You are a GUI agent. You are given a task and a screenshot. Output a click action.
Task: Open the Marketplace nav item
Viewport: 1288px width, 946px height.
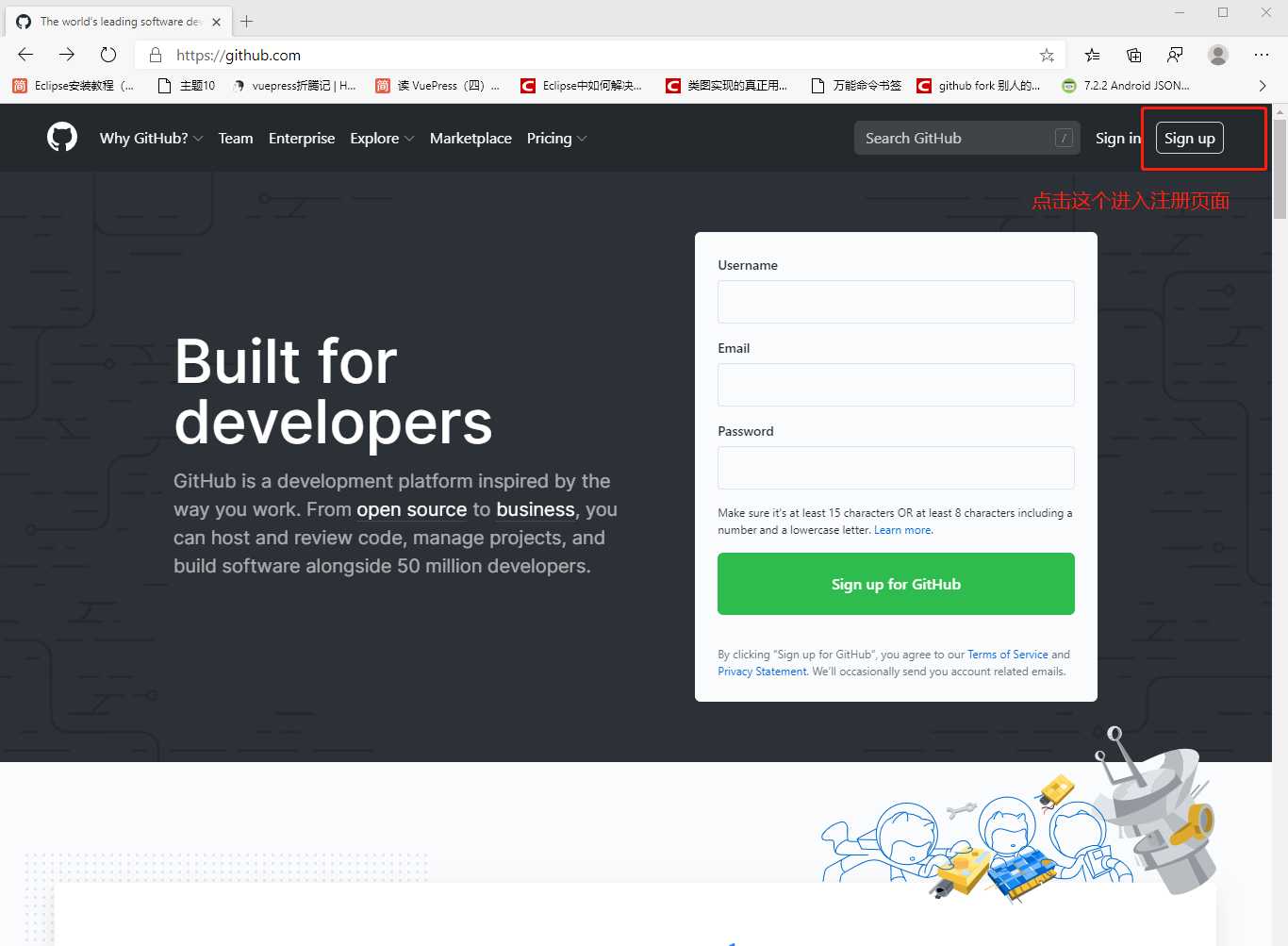click(471, 138)
